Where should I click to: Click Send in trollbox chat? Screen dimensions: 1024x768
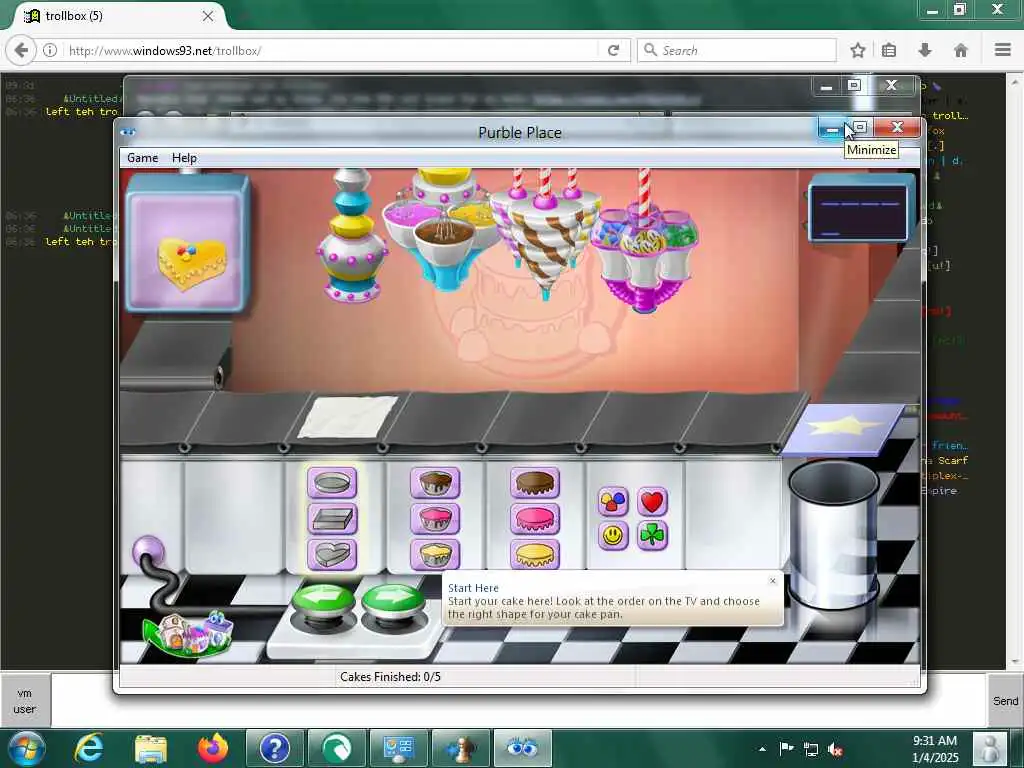[x=1005, y=701]
